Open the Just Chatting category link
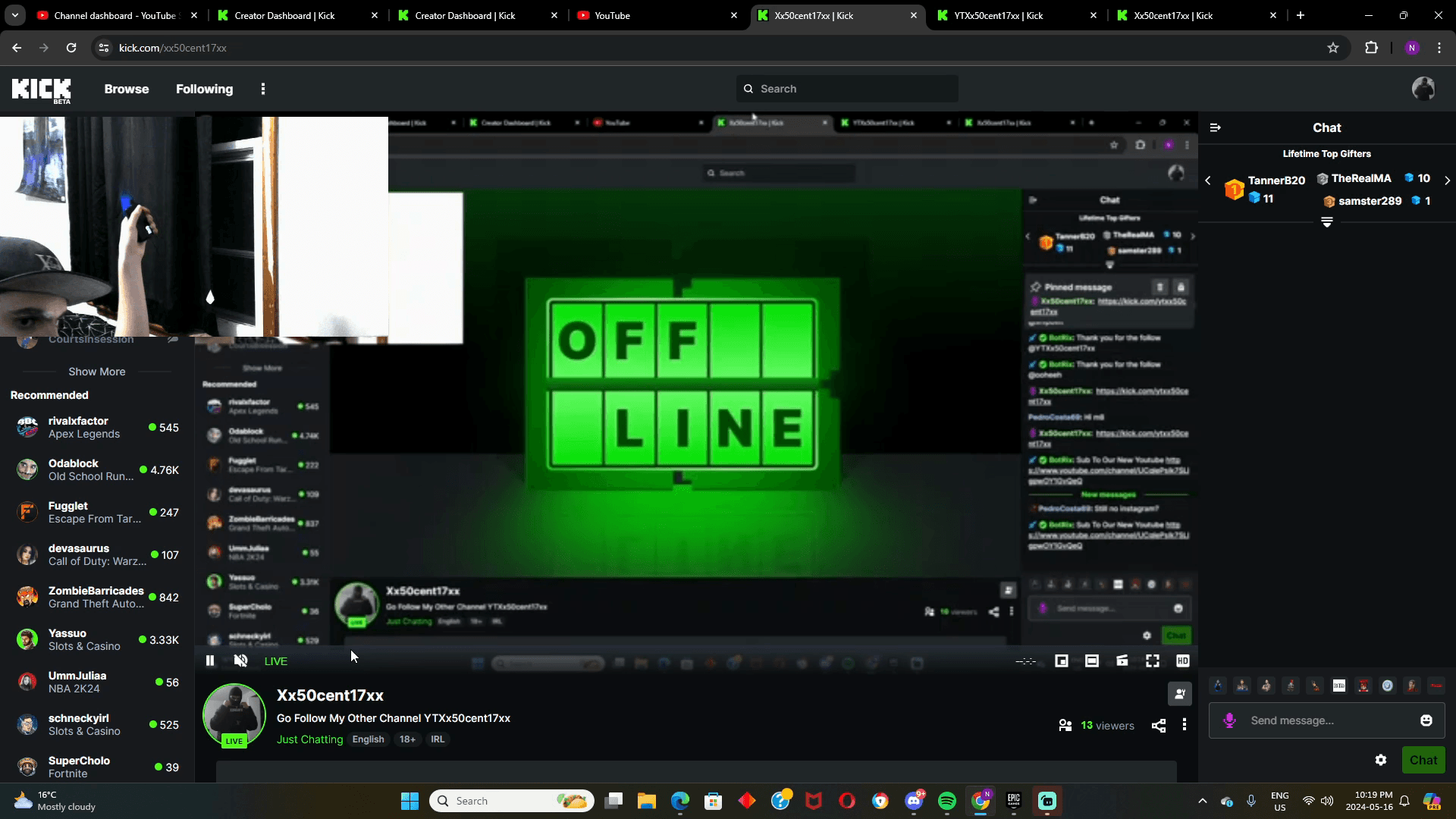This screenshot has height=819, width=1456. click(x=309, y=739)
